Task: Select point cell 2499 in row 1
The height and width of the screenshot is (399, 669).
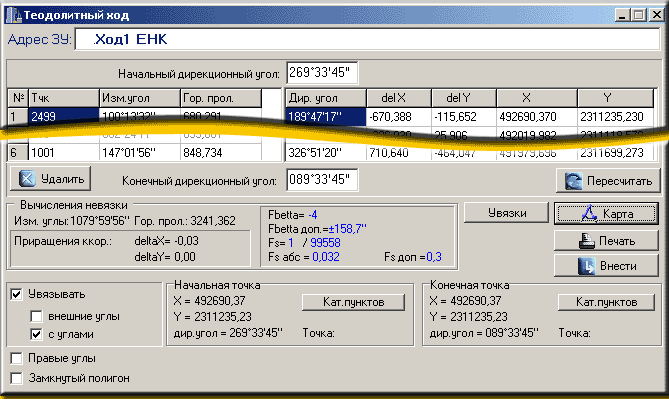Action: tap(64, 116)
